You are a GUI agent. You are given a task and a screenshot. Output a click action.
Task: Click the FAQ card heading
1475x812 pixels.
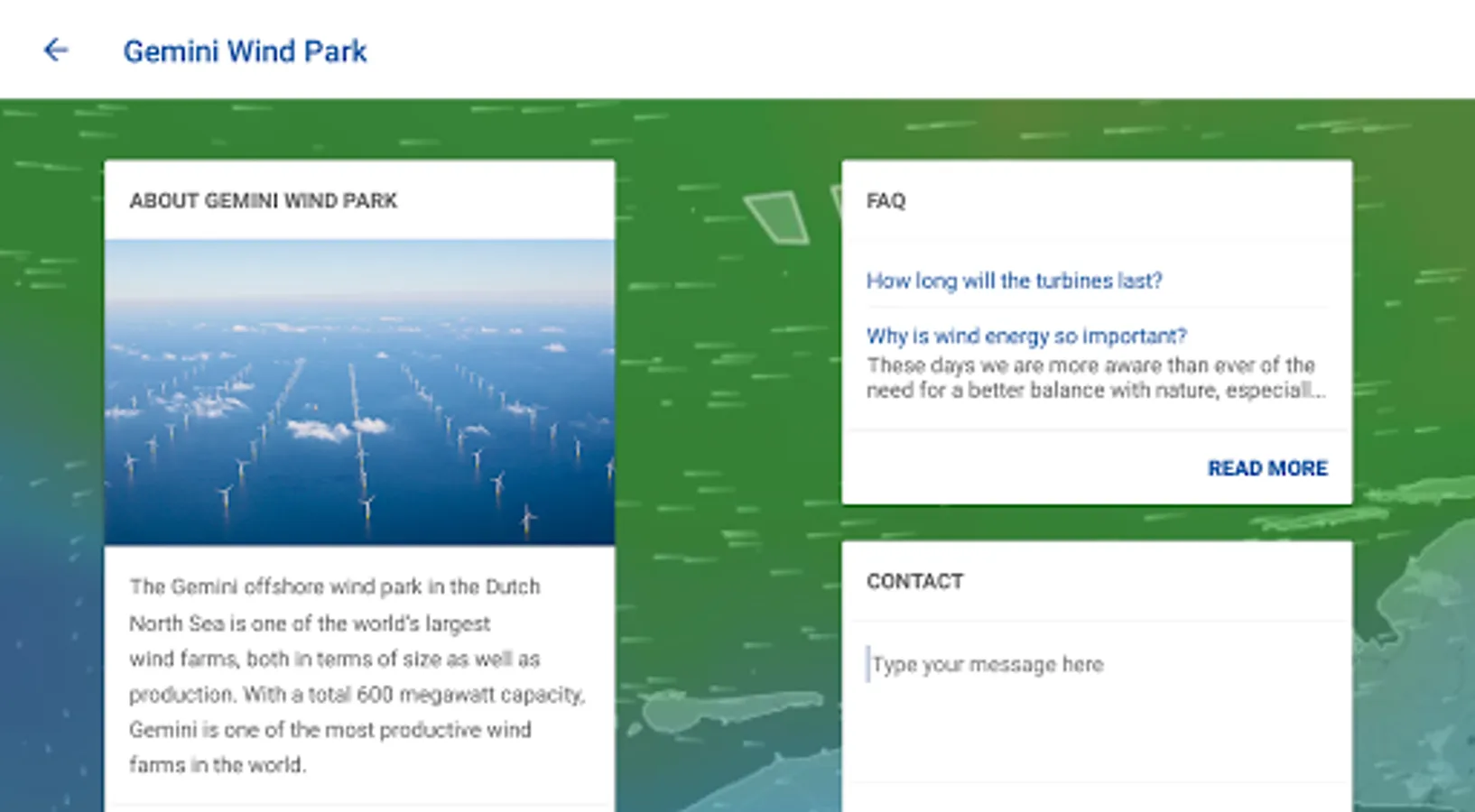click(x=886, y=200)
